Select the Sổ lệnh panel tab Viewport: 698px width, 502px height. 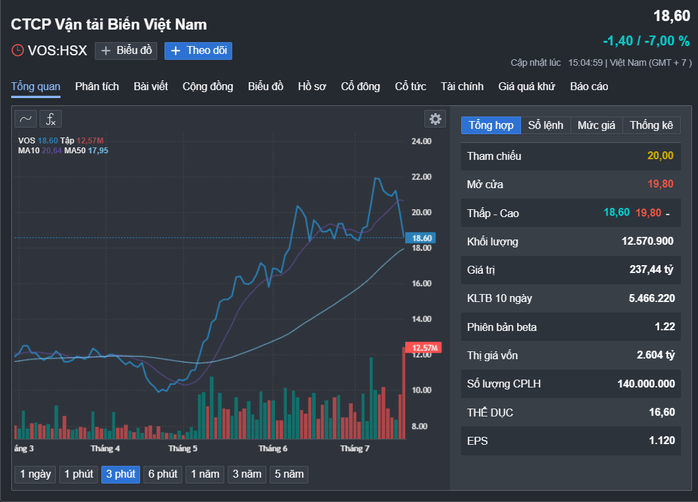[x=546, y=126]
